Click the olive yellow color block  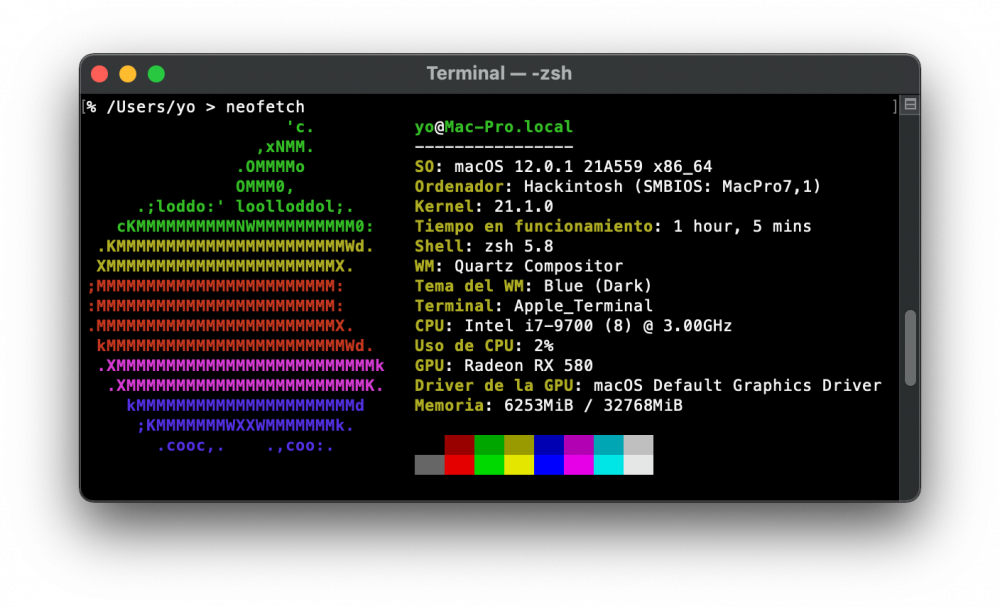pos(519,445)
